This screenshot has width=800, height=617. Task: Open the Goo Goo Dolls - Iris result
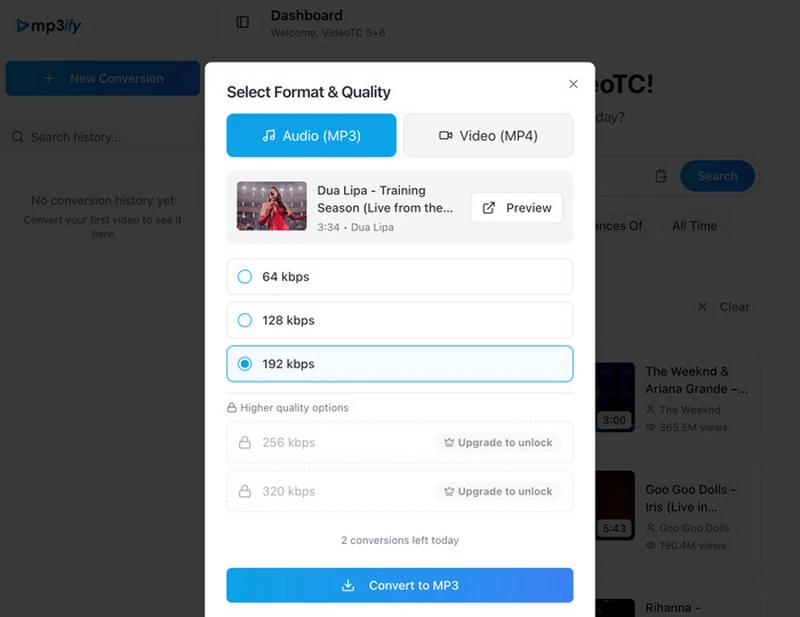pos(690,498)
